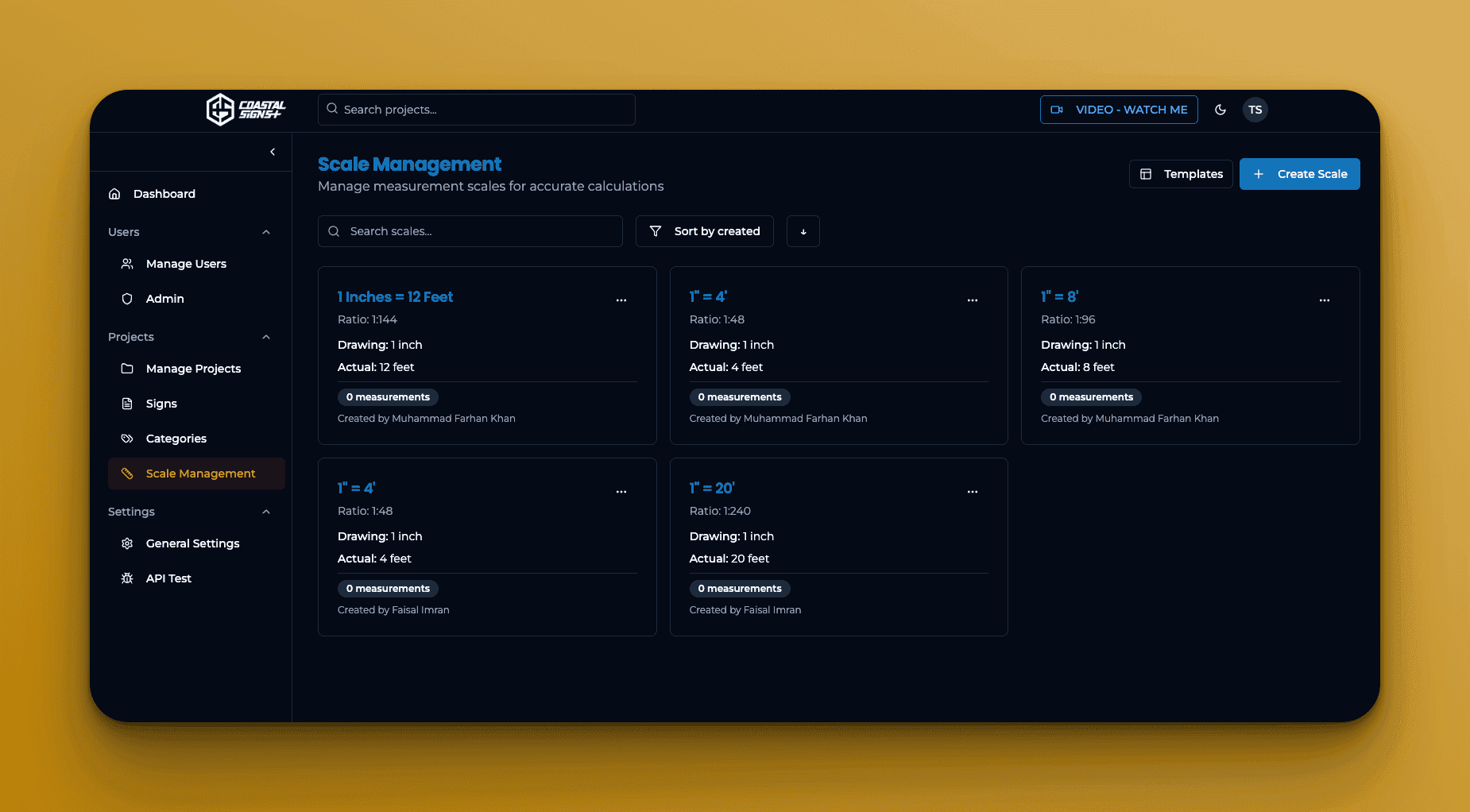Click the Actual: 20 feet text
This screenshot has width=1470, height=812.
coord(729,559)
